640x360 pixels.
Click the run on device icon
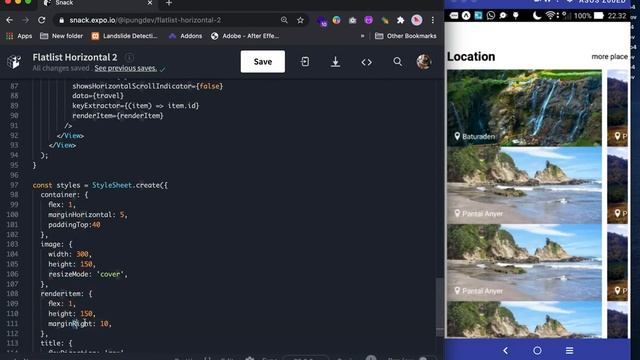coord(305,62)
